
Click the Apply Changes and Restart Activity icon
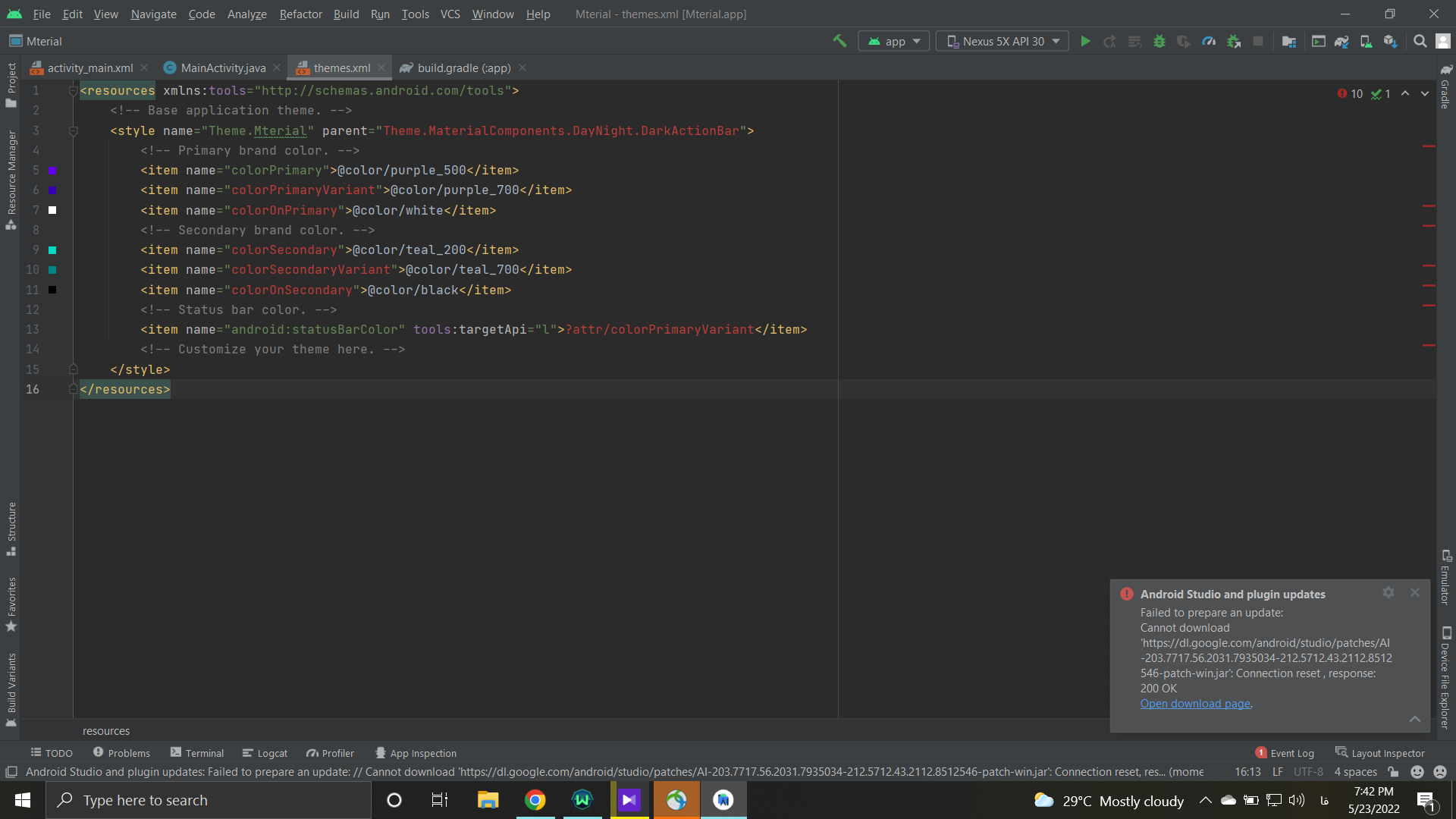1109,41
